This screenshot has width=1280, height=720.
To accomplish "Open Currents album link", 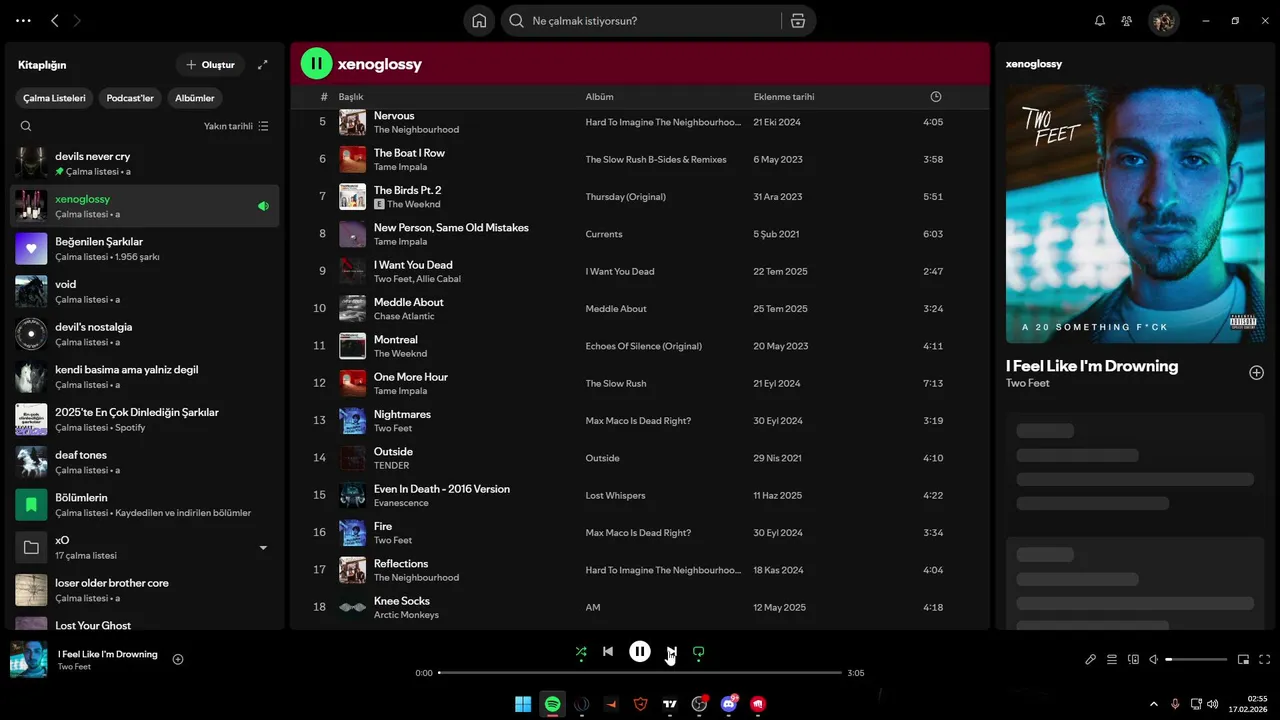I will (604, 234).
